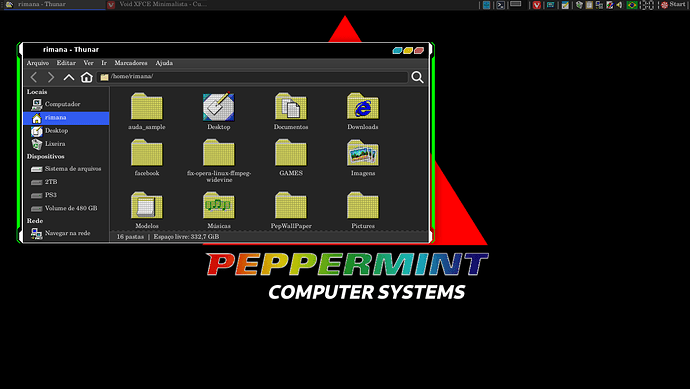Go to the parent folder using up arrow

tap(69, 77)
